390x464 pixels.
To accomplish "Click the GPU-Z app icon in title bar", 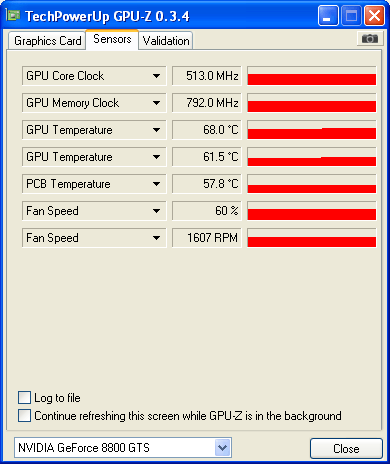I will [13, 15].
